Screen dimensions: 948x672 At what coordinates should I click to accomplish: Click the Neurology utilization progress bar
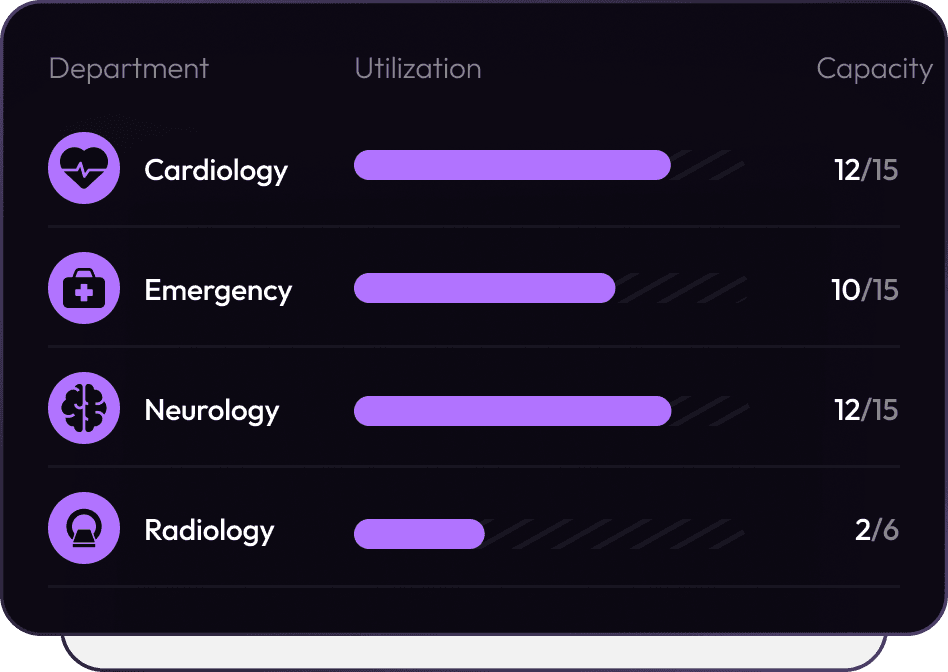[512, 411]
